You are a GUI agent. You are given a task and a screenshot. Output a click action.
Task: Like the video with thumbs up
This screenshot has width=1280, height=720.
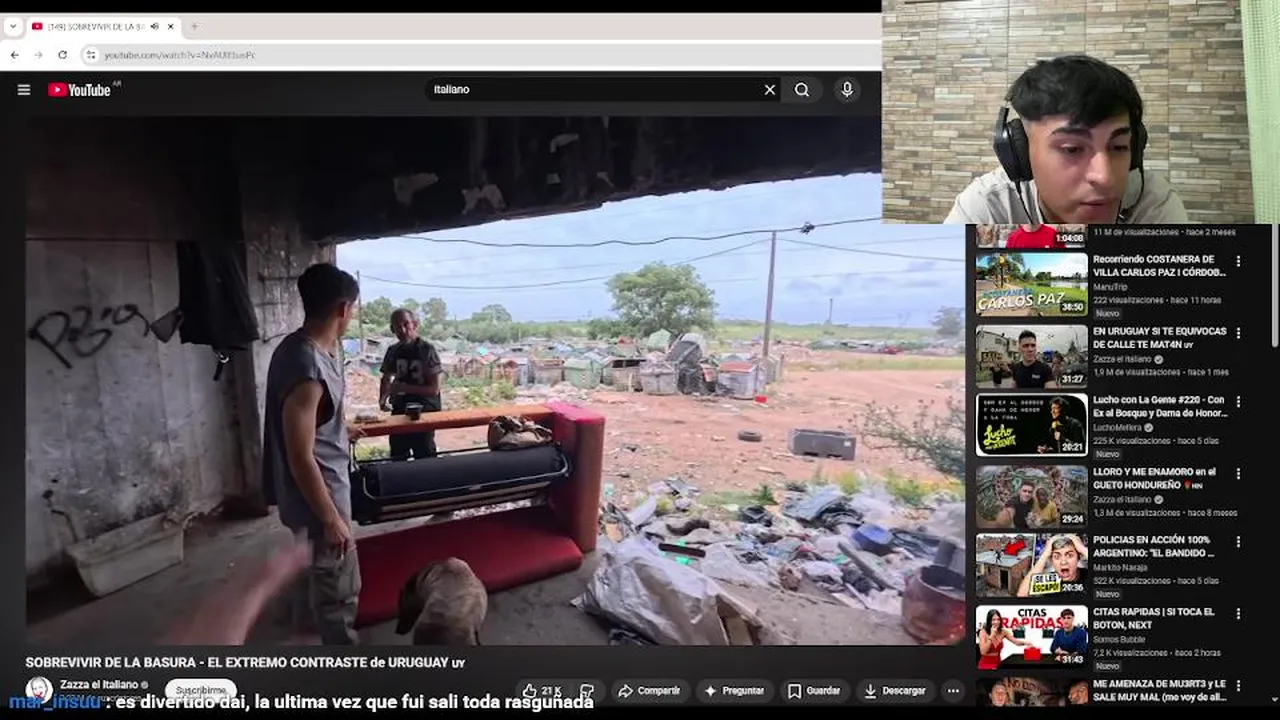pyautogui.click(x=541, y=691)
